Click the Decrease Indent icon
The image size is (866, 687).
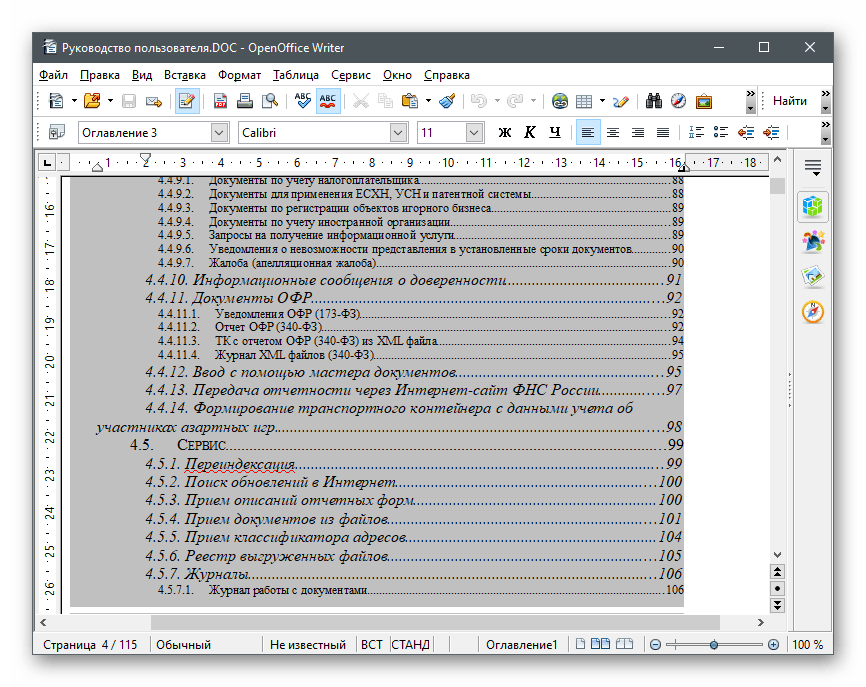tap(746, 133)
